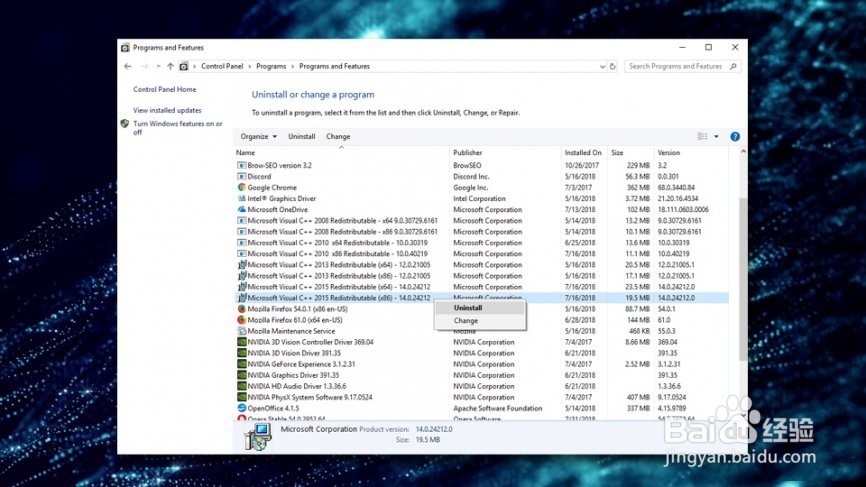866x487 pixels.
Task: Open Turn Windows features on or off
Action: 178,128
